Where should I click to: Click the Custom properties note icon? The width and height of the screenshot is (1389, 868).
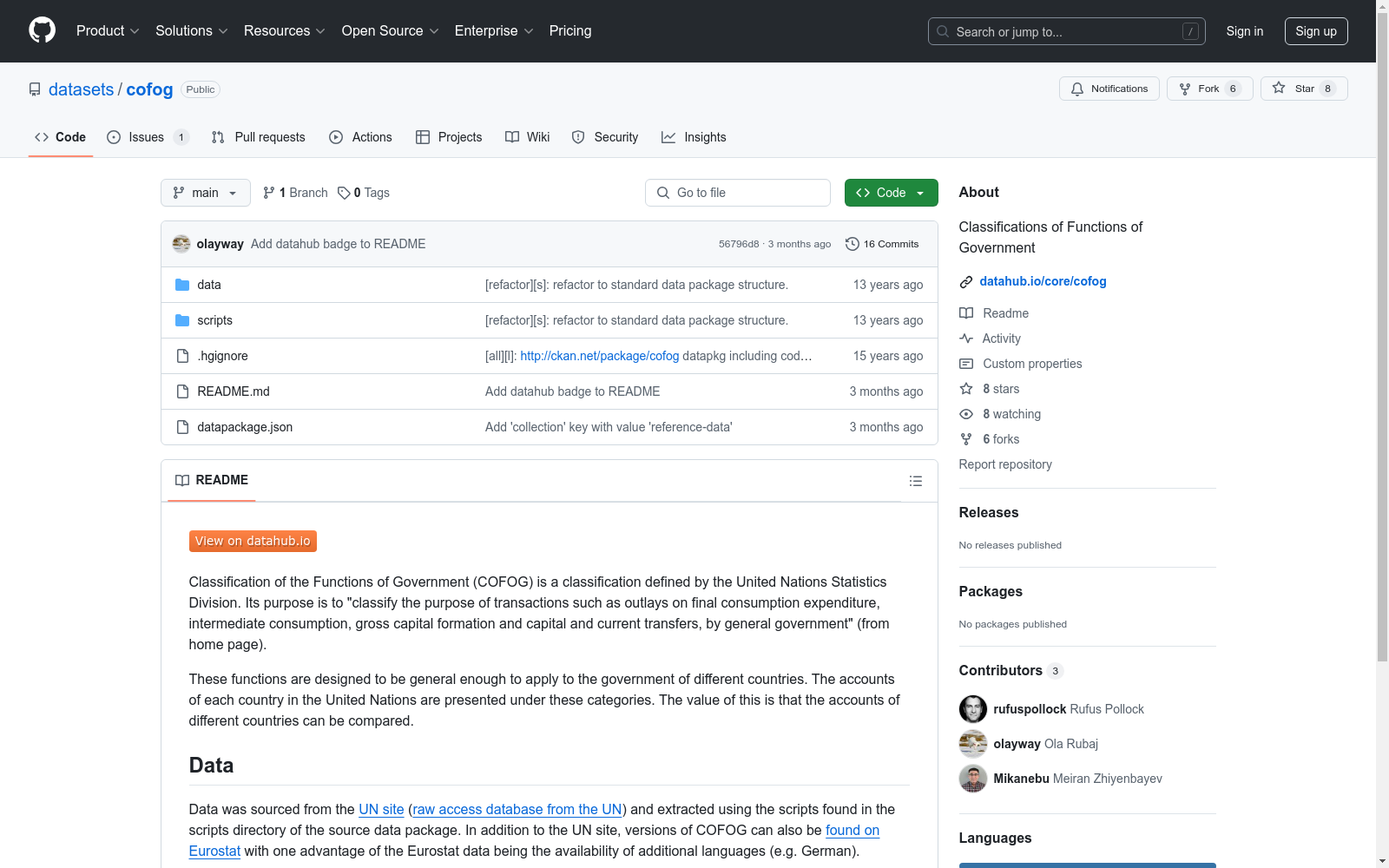coord(966,364)
